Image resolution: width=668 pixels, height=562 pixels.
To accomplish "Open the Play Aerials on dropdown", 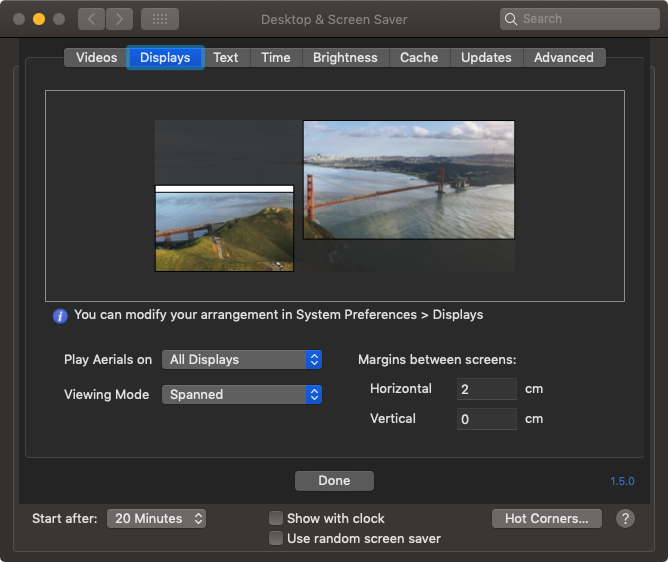I will (x=242, y=360).
